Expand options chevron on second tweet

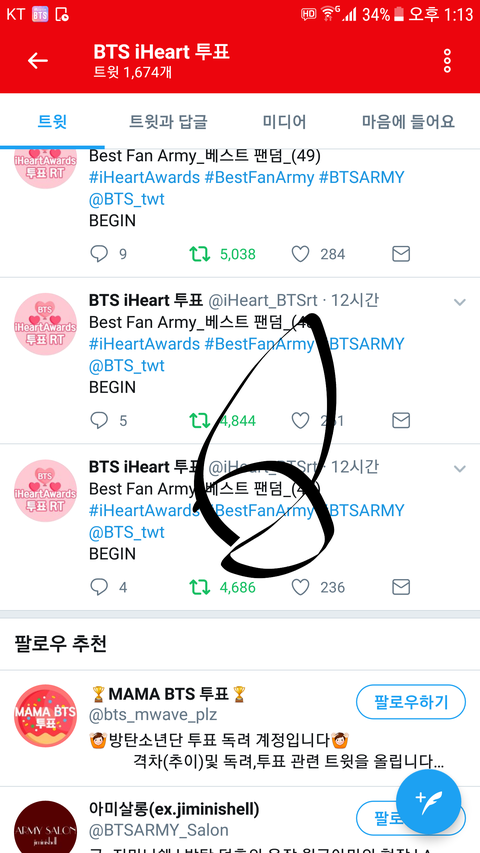click(x=460, y=302)
